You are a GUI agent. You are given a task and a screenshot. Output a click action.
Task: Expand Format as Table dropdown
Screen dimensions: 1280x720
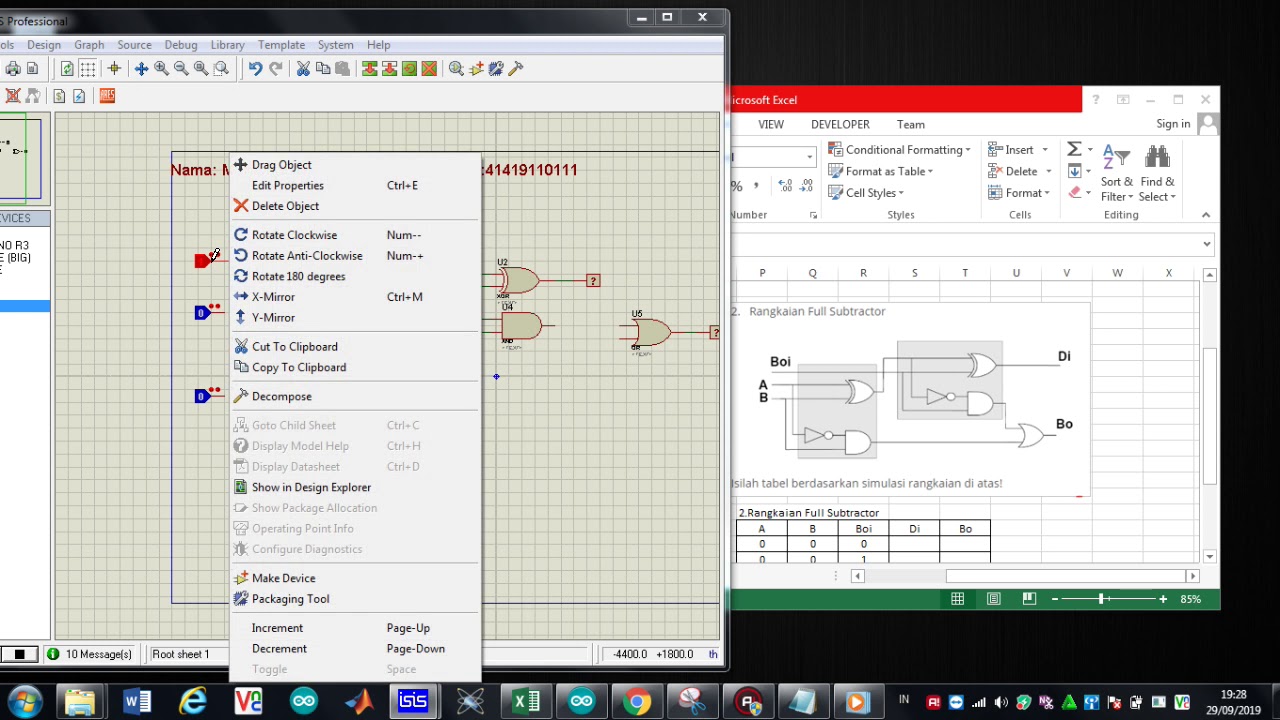coord(881,171)
